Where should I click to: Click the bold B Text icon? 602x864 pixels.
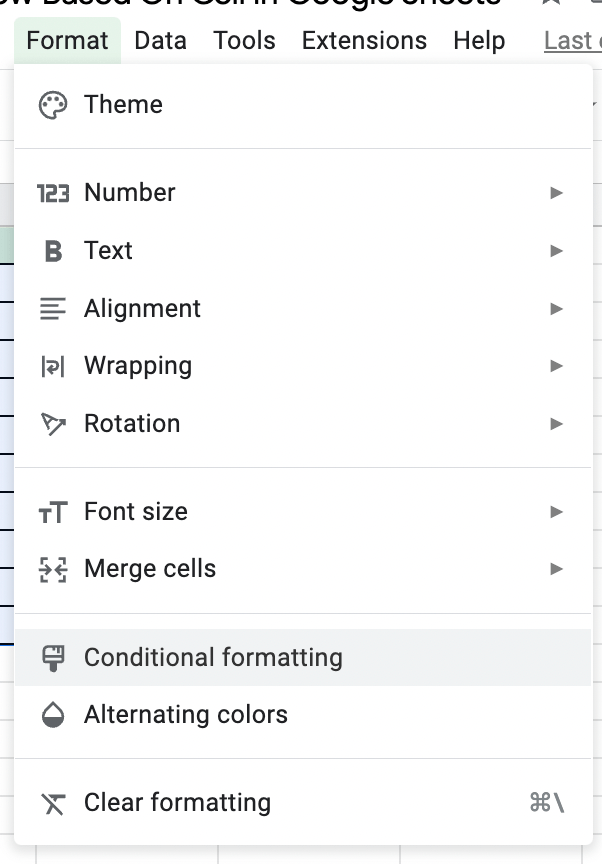(x=53, y=251)
